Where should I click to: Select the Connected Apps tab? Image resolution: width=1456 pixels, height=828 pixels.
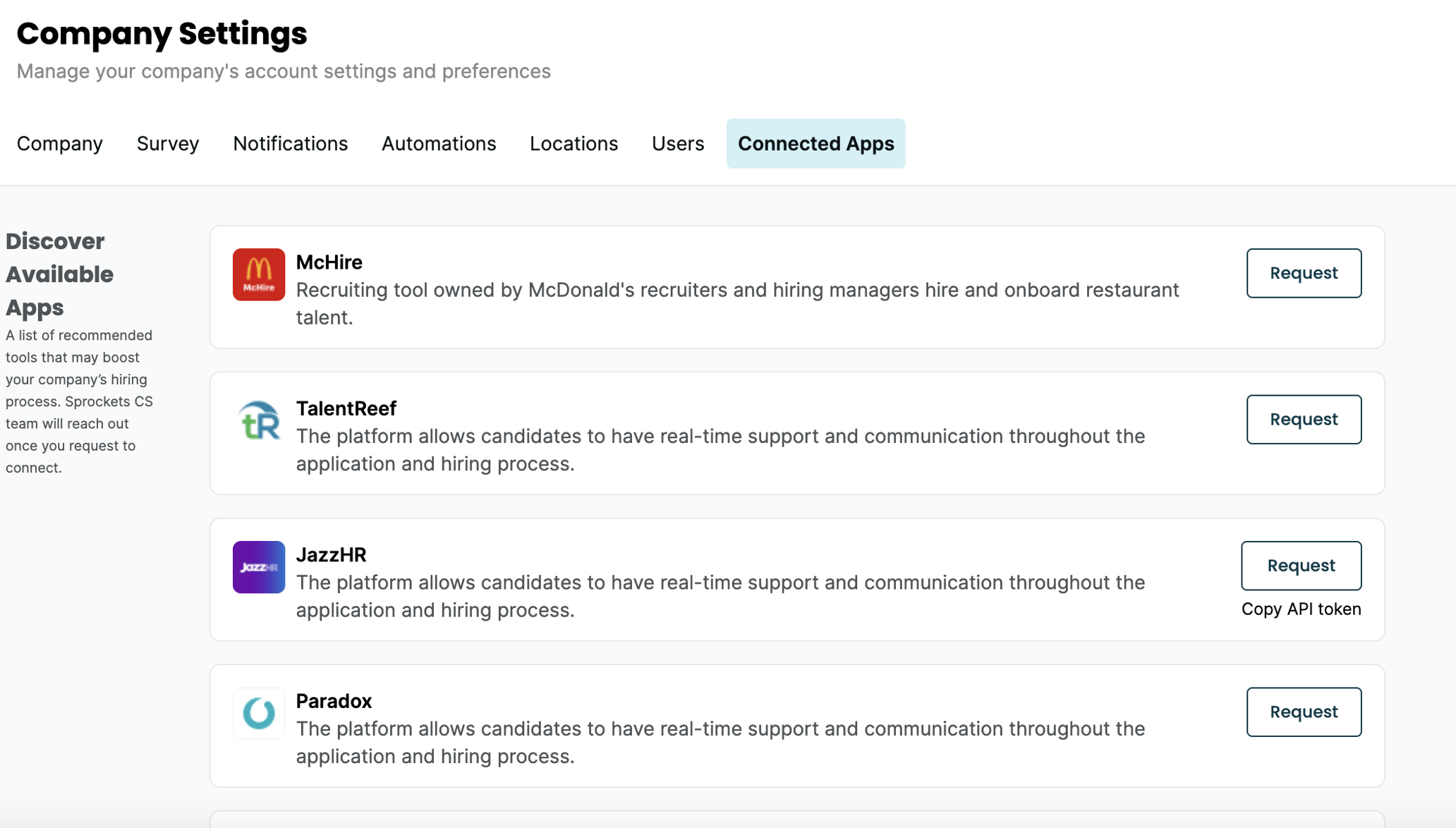tap(815, 144)
